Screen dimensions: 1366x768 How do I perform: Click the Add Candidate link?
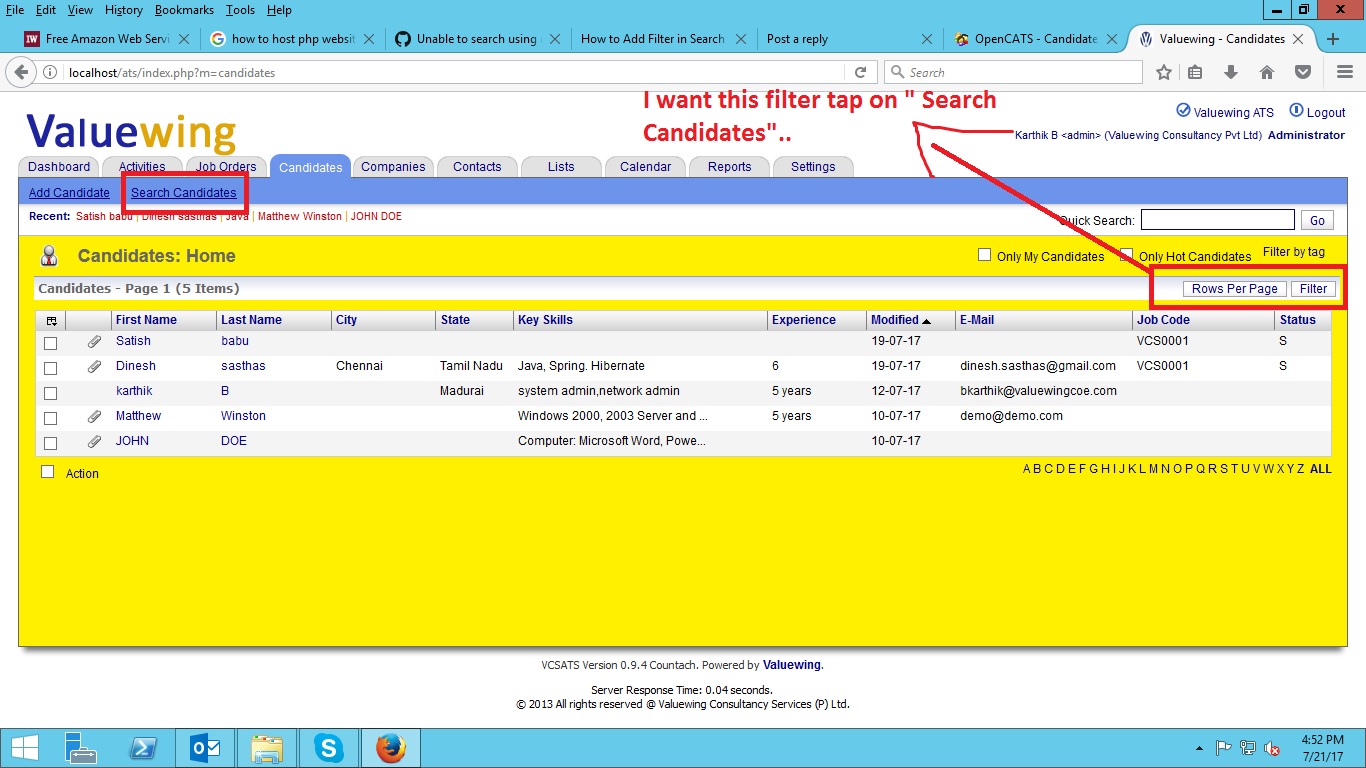(69, 193)
